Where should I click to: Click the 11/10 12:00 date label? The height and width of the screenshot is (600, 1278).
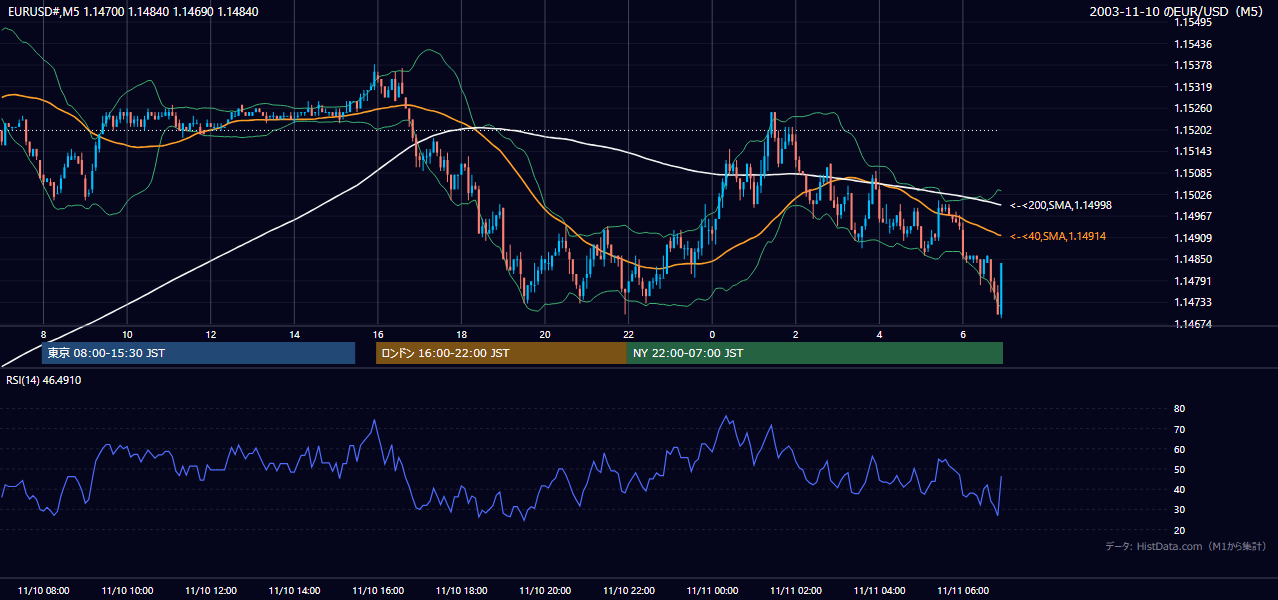(x=211, y=591)
